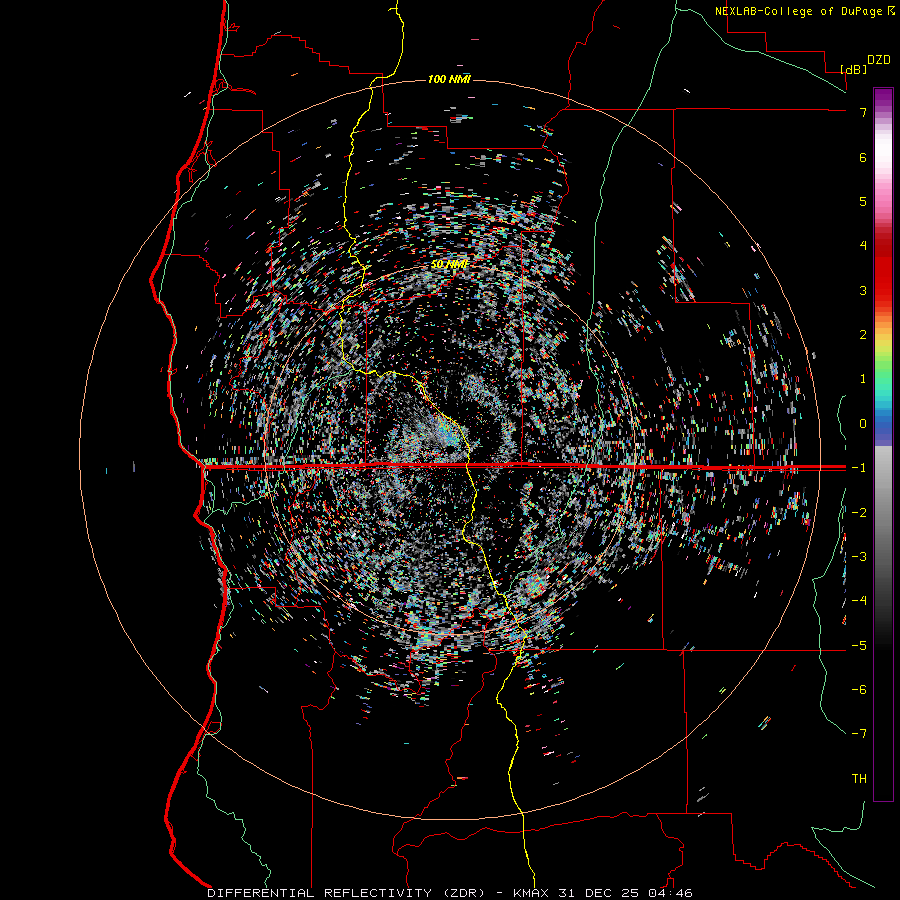
Task: Click the positive "7" scale value
Action: pyautogui.click(x=863, y=112)
